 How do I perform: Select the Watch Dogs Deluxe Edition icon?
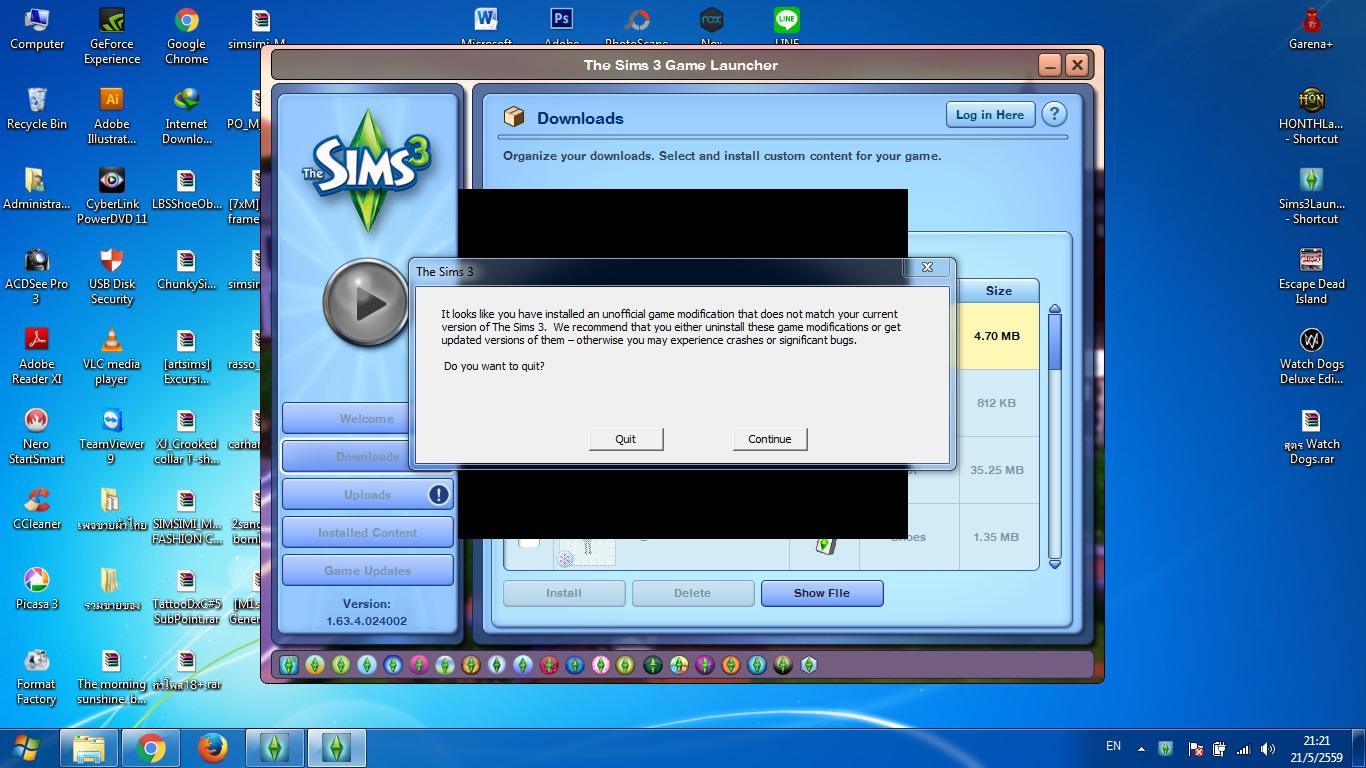1311,356
